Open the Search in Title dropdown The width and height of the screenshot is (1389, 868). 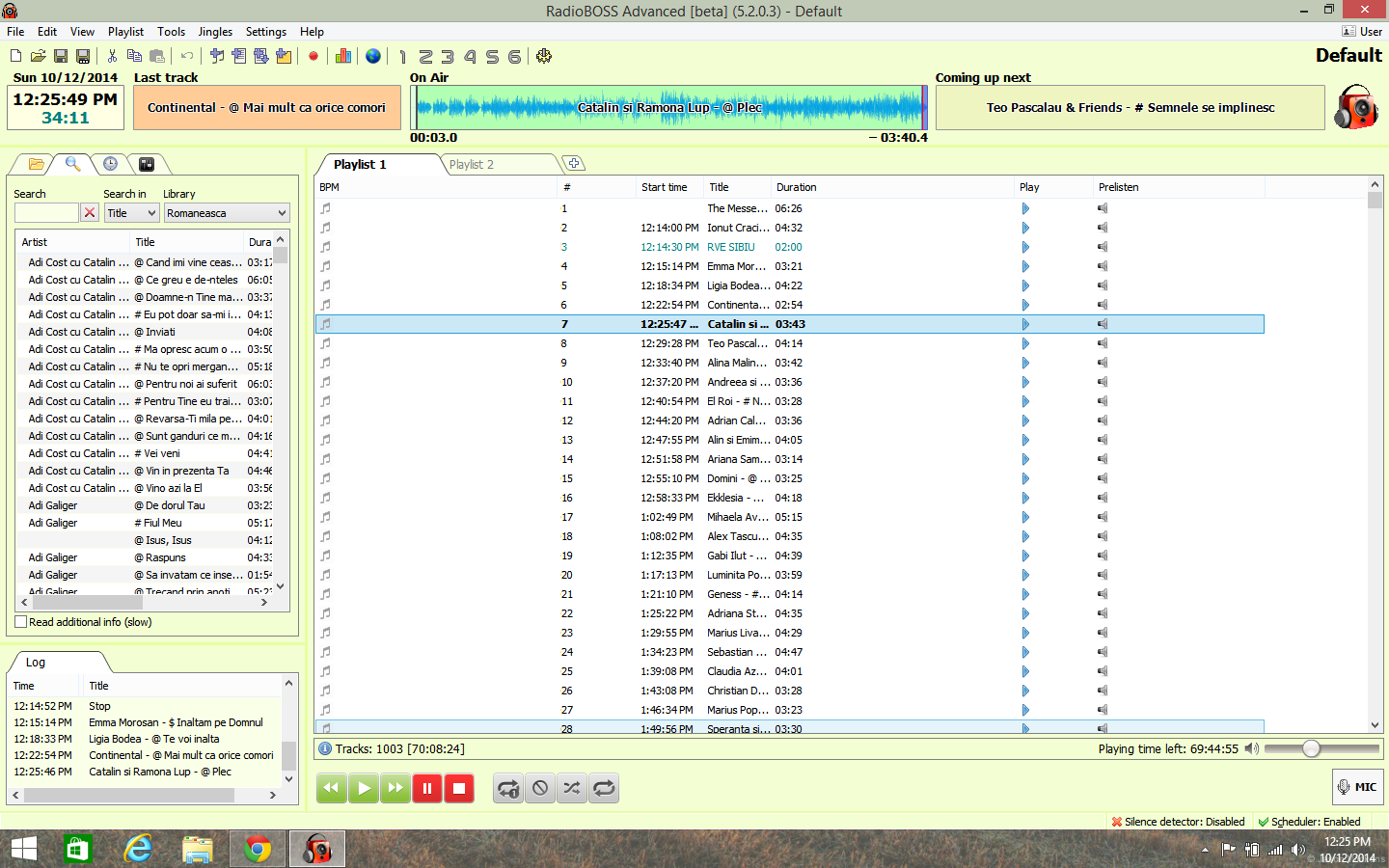coord(131,213)
